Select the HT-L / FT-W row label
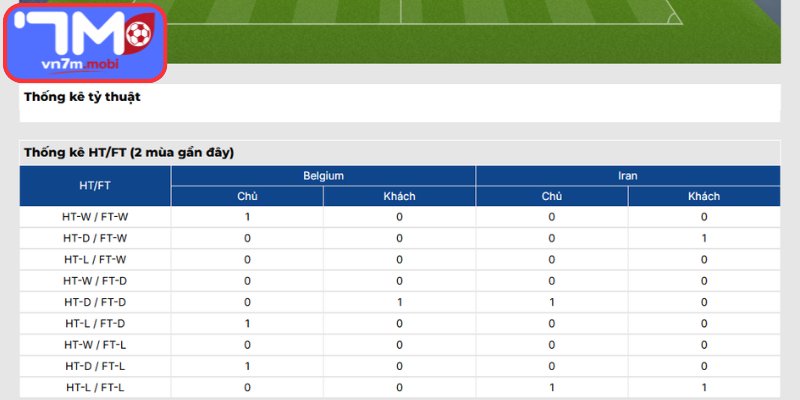This screenshot has width=800, height=400. pos(95,260)
